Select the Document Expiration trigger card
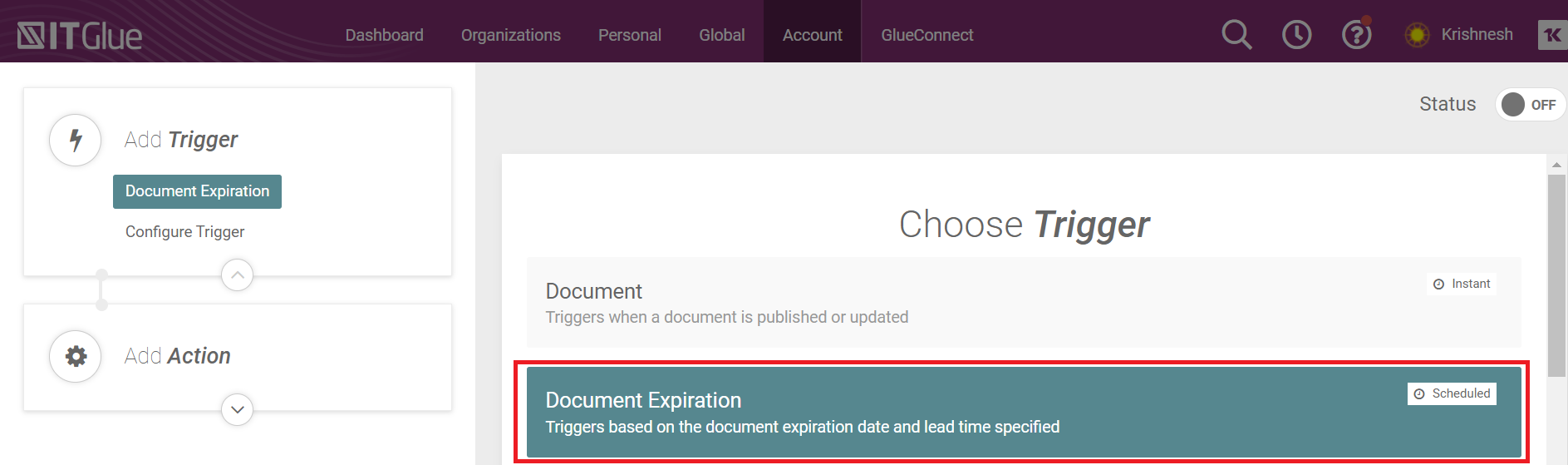 tap(1024, 412)
